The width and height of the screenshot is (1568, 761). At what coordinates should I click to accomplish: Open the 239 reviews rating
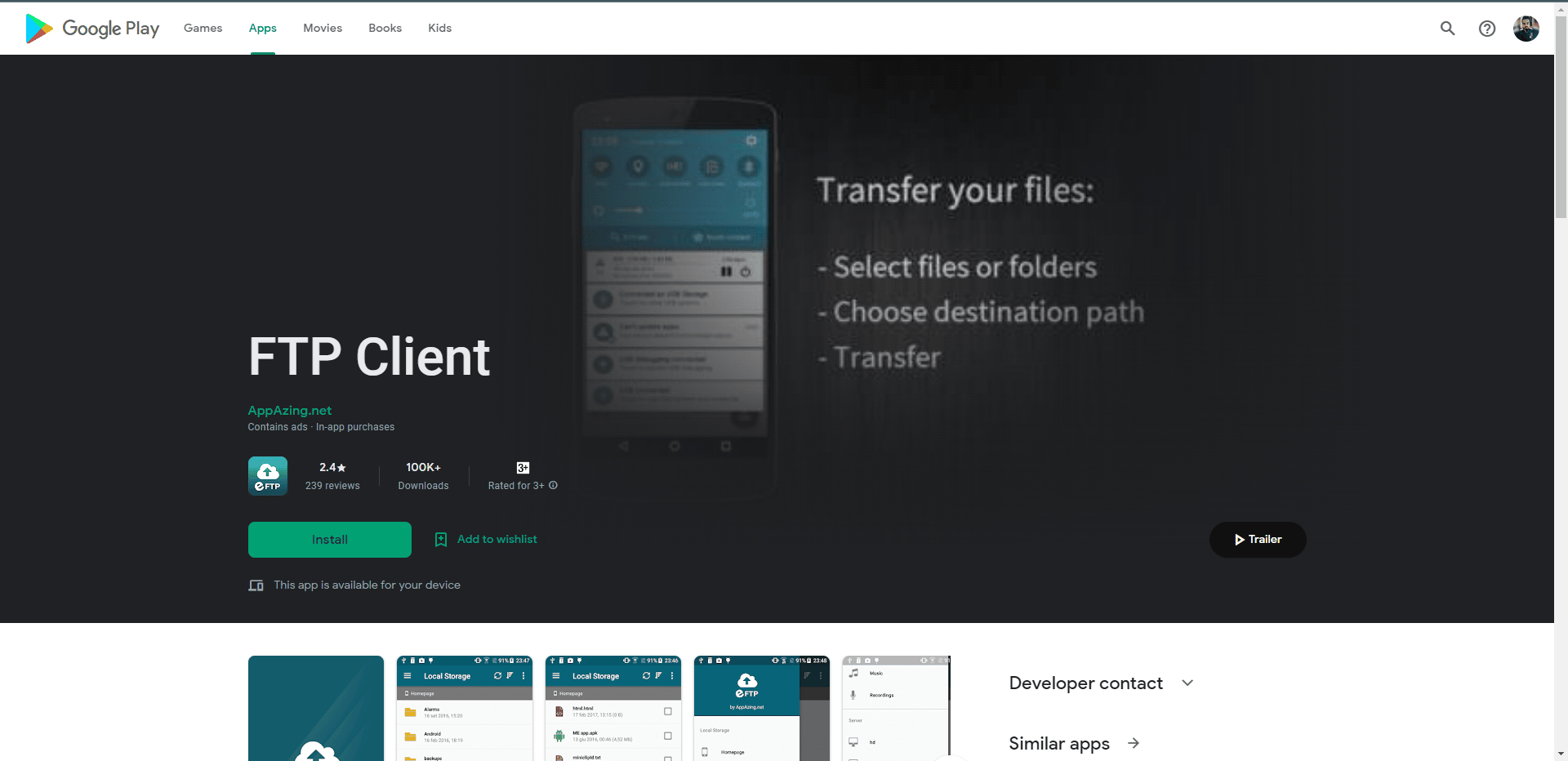click(332, 476)
